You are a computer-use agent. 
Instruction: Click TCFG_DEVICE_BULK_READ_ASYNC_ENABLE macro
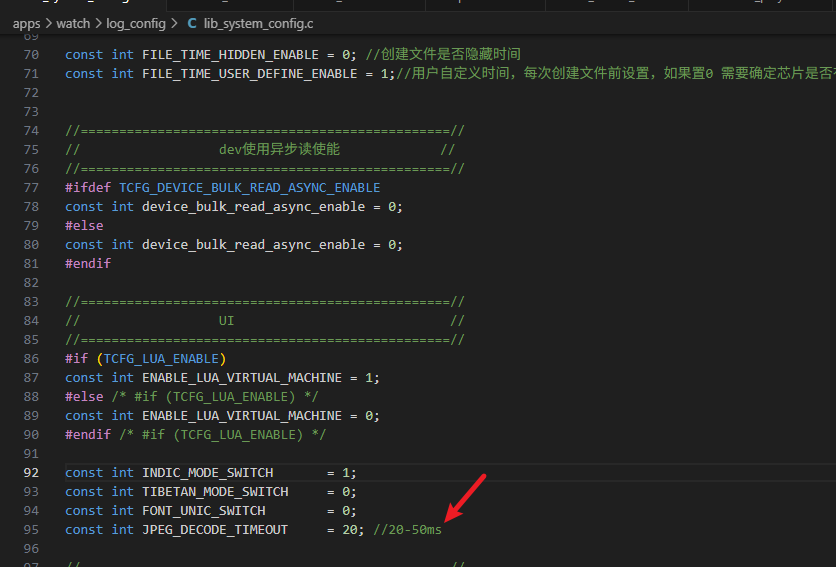[250, 188]
